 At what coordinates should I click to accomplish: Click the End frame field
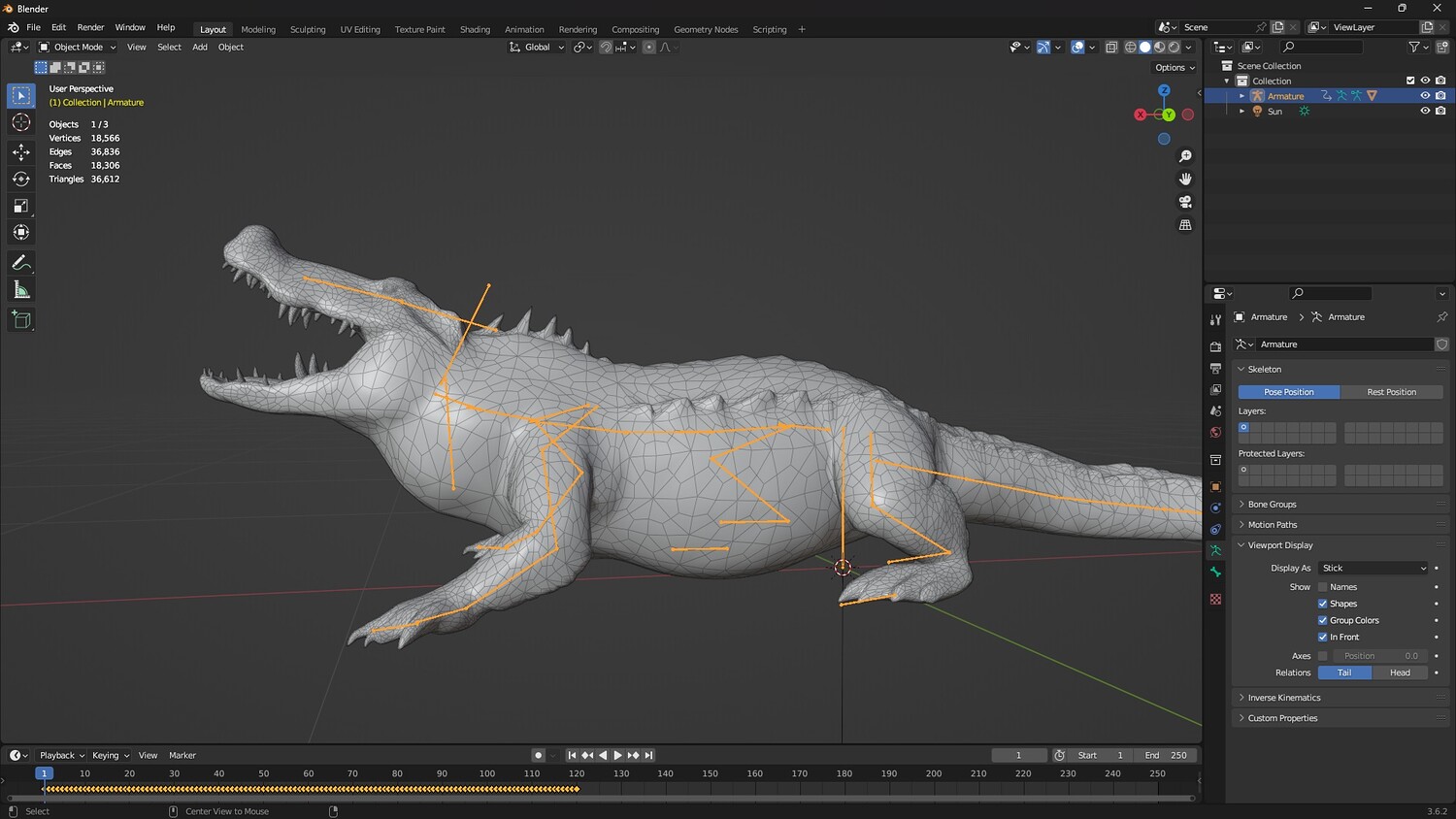[1166, 755]
